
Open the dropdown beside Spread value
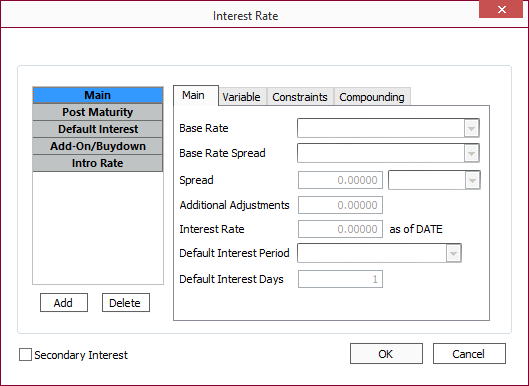point(472,180)
